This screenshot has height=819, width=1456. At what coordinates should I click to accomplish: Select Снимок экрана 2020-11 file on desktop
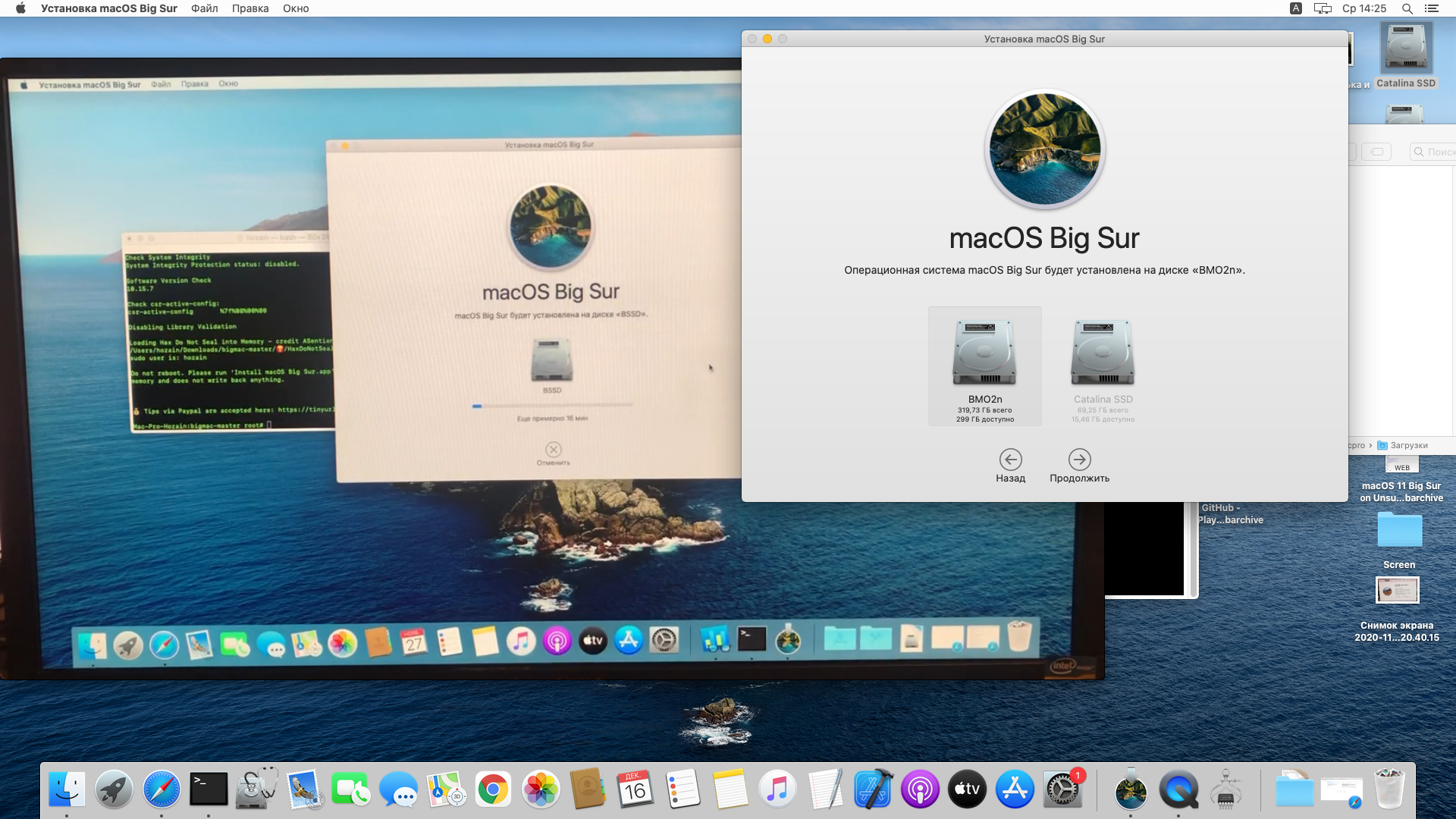coord(1398,610)
